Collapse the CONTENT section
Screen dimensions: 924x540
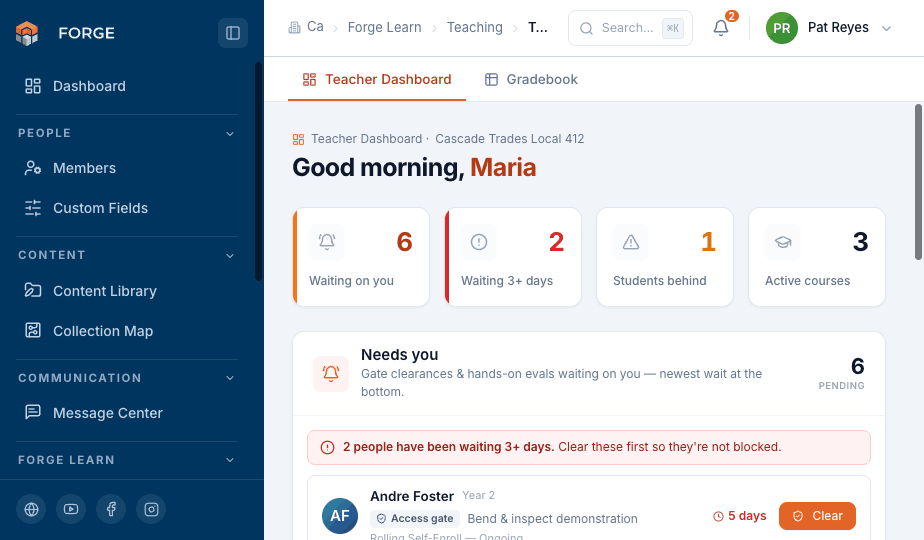(x=230, y=256)
